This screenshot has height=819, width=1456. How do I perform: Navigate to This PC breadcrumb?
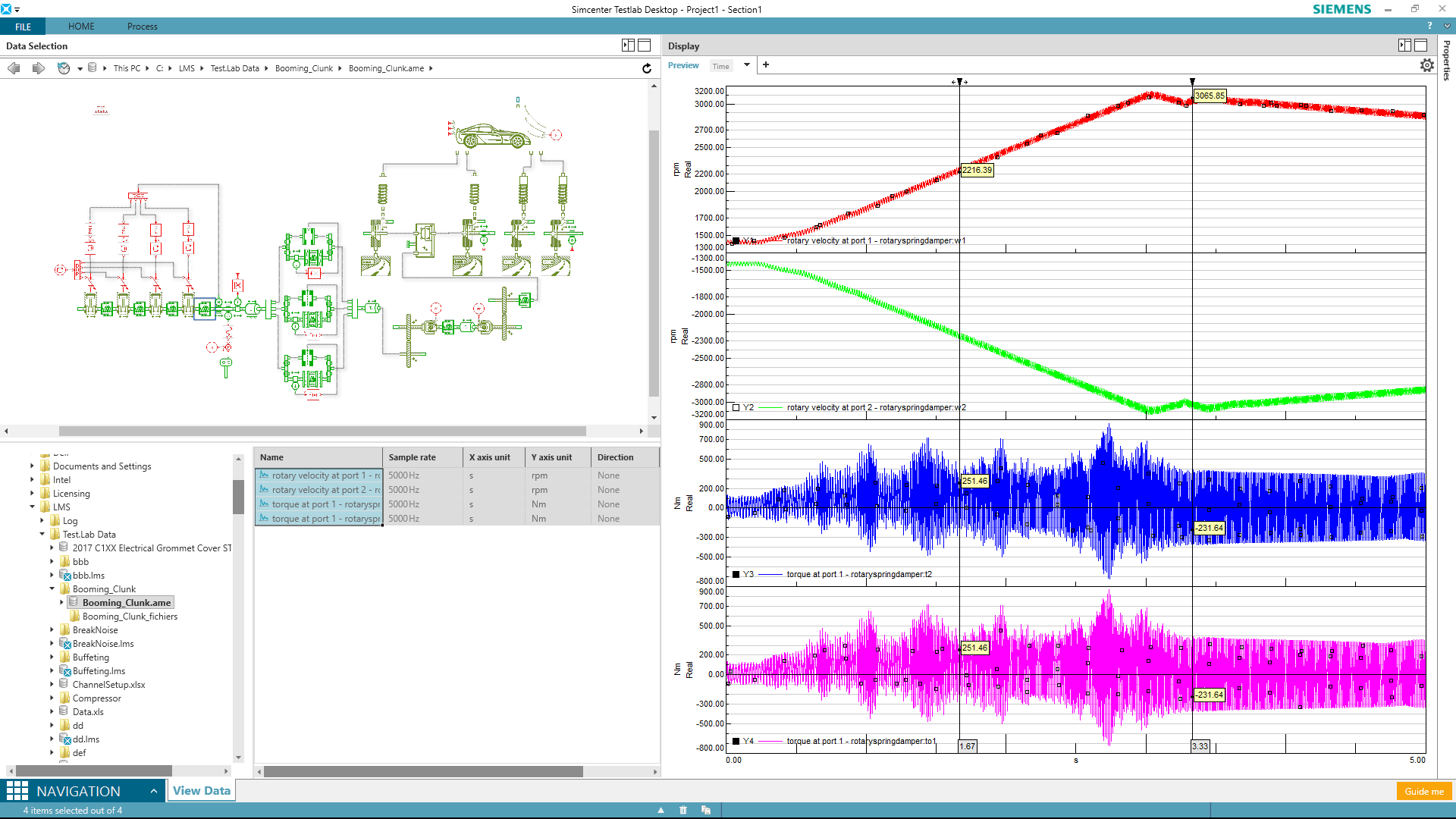pos(127,68)
